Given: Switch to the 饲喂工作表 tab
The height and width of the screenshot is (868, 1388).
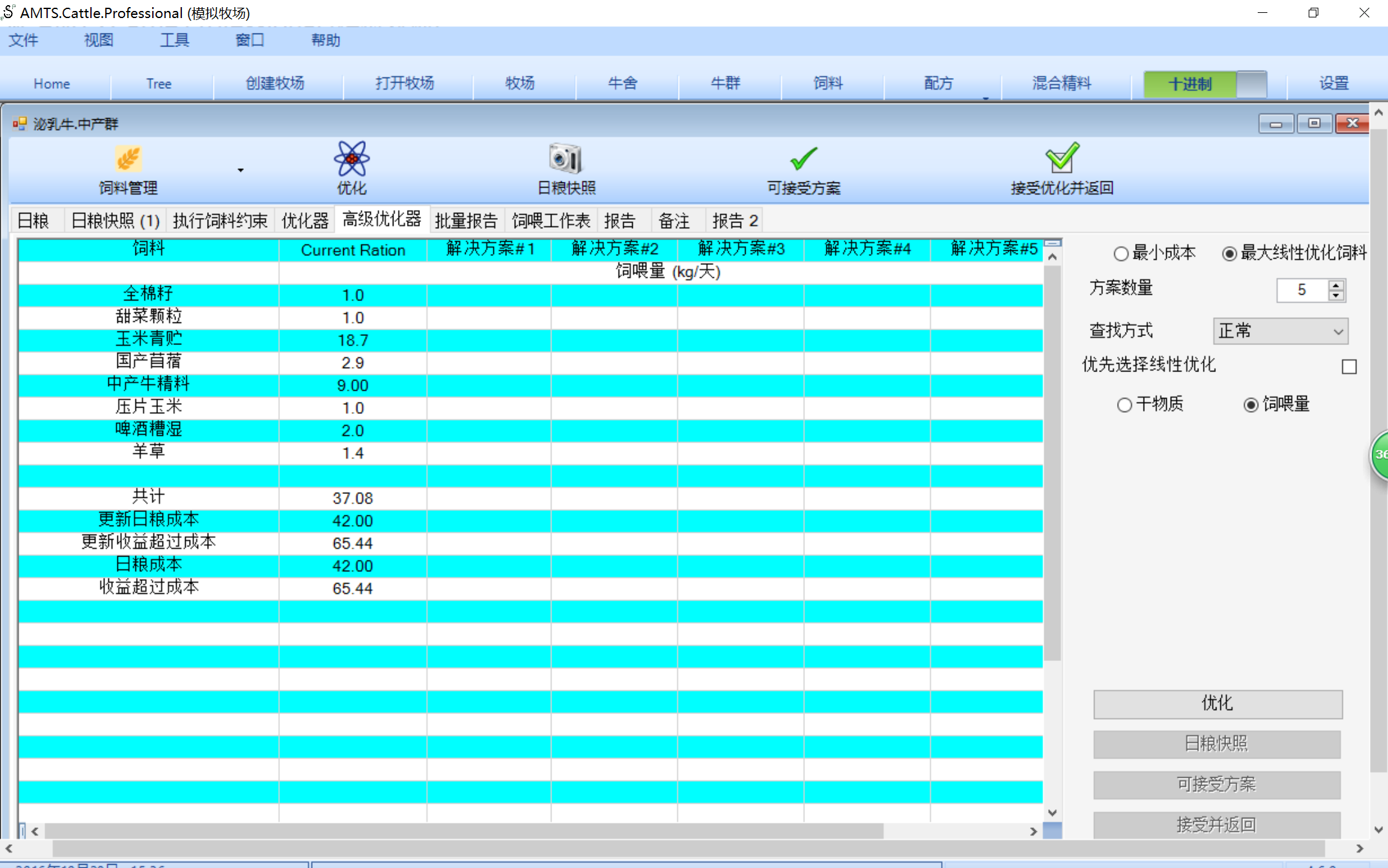Looking at the screenshot, I should pyautogui.click(x=551, y=221).
